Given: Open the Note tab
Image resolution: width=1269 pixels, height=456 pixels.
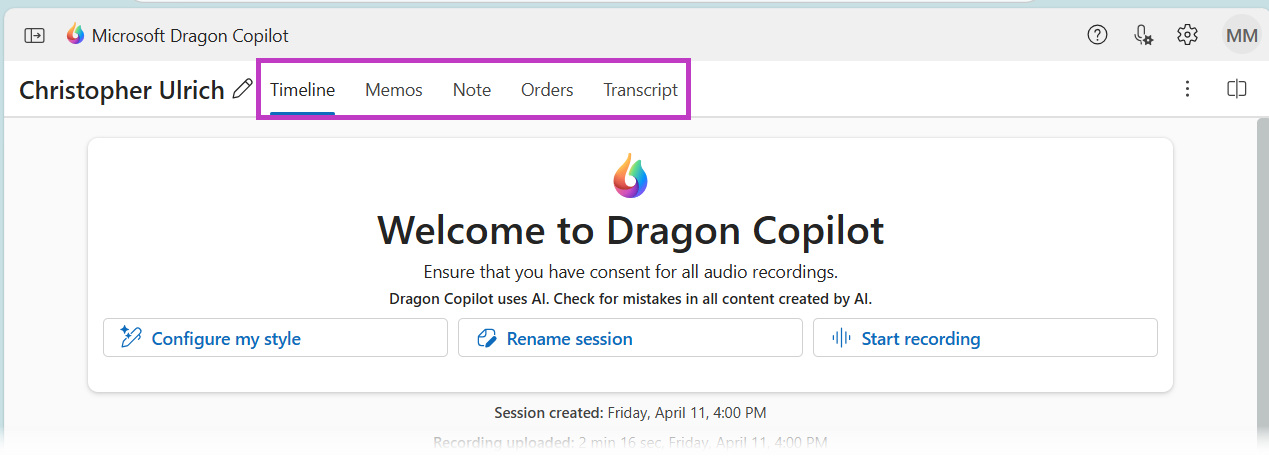Looking at the screenshot, I should coord(472,90).
